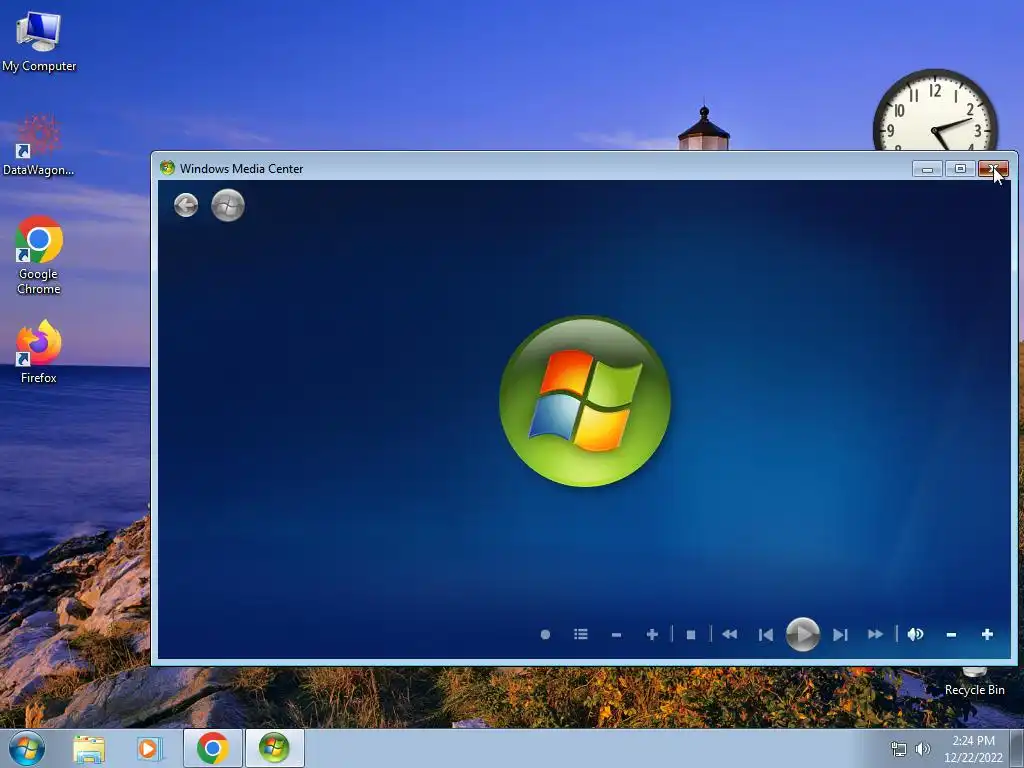The width and height of the screenshot is (1024, 768).
Task: Click the stop playback button
Action: click(x=691, y=634)
